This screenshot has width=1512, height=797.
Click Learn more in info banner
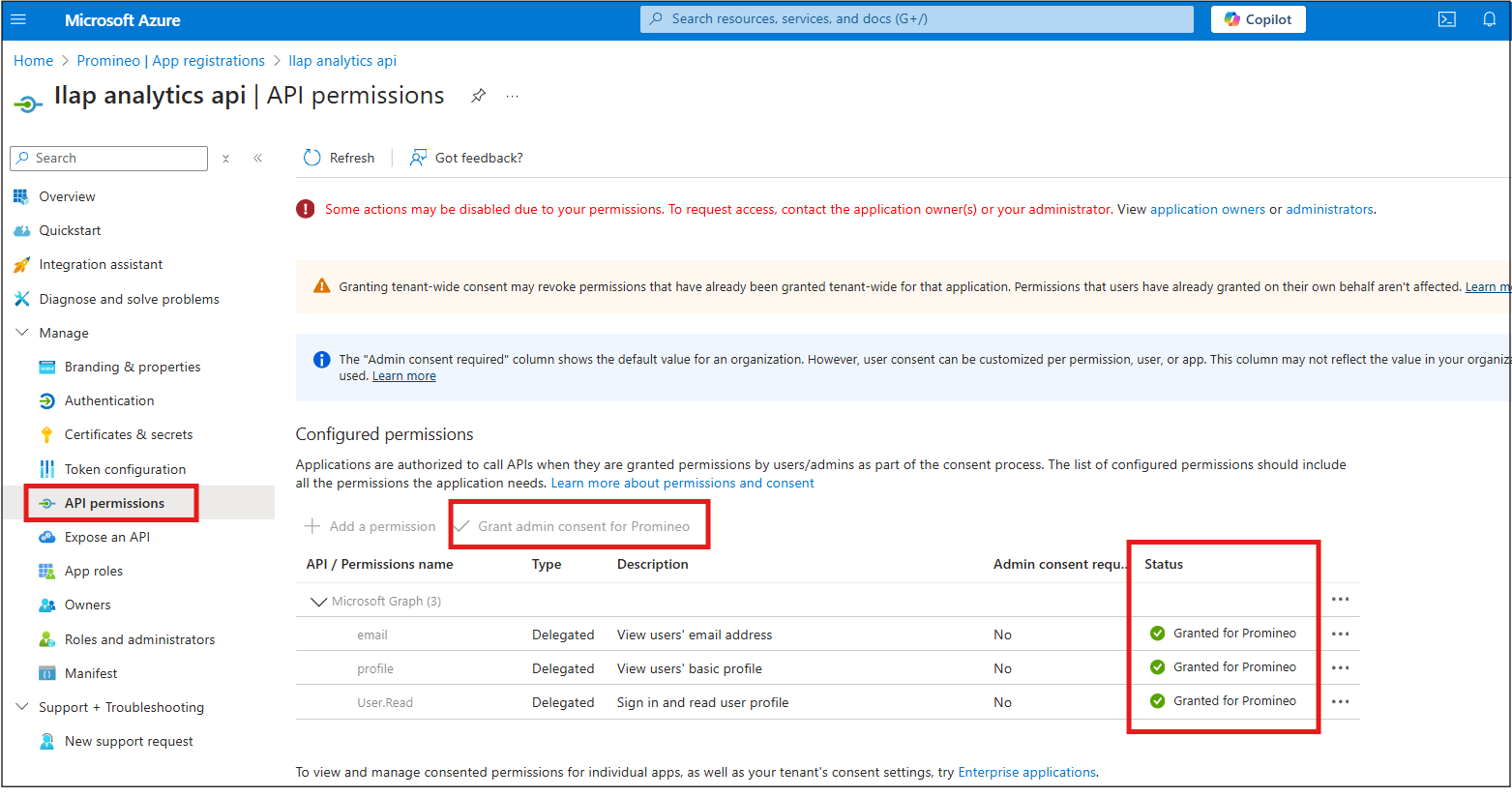click(404, 376)
